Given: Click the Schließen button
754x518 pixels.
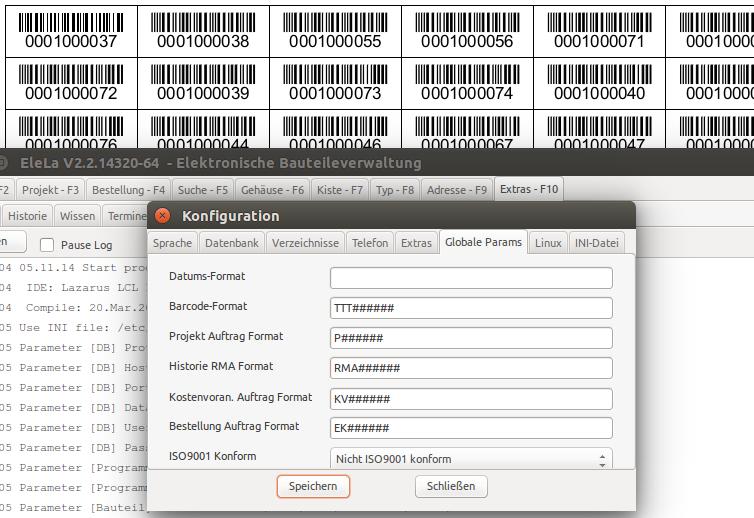Looking at the screenshot, I should [451, 486].
